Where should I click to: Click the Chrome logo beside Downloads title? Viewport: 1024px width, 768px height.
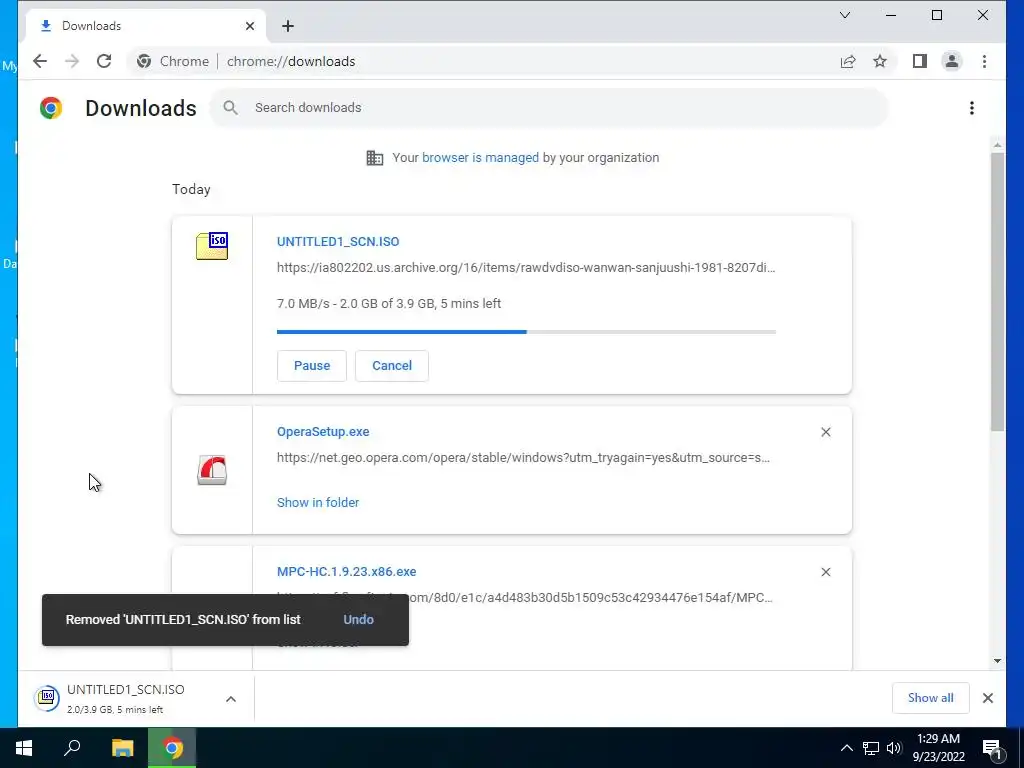(51, 108)
